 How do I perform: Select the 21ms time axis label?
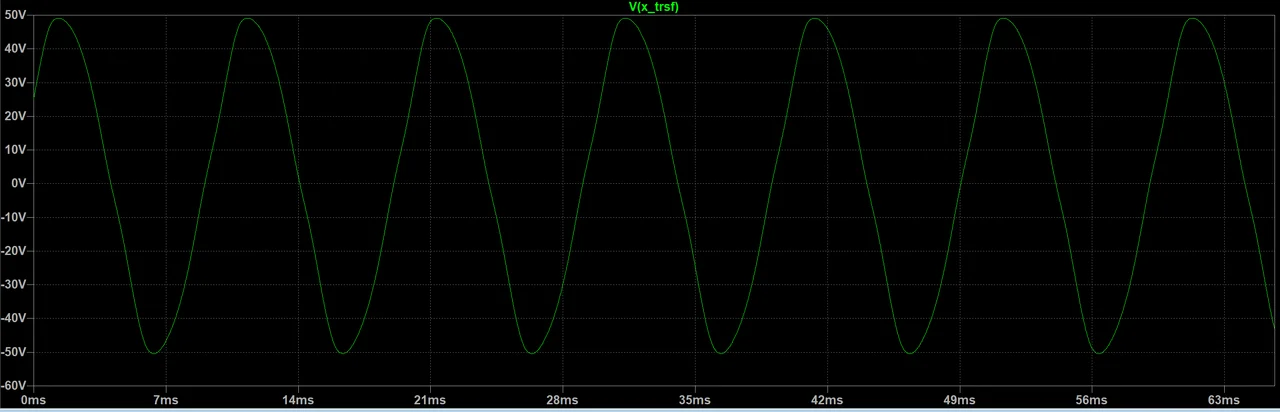coord(430,401)
